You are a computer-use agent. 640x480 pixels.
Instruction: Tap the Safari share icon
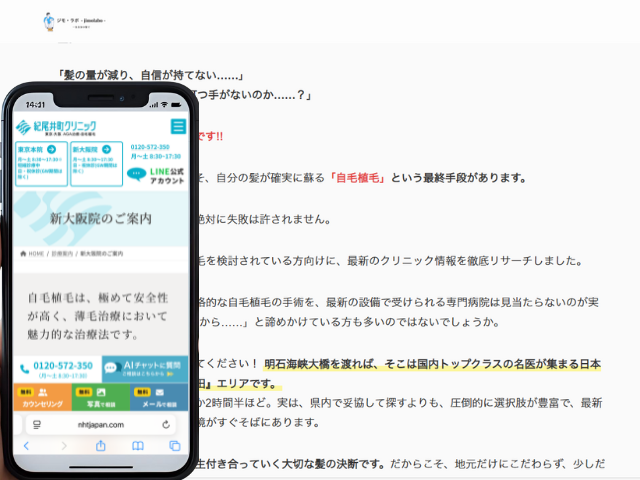[100, 445]
